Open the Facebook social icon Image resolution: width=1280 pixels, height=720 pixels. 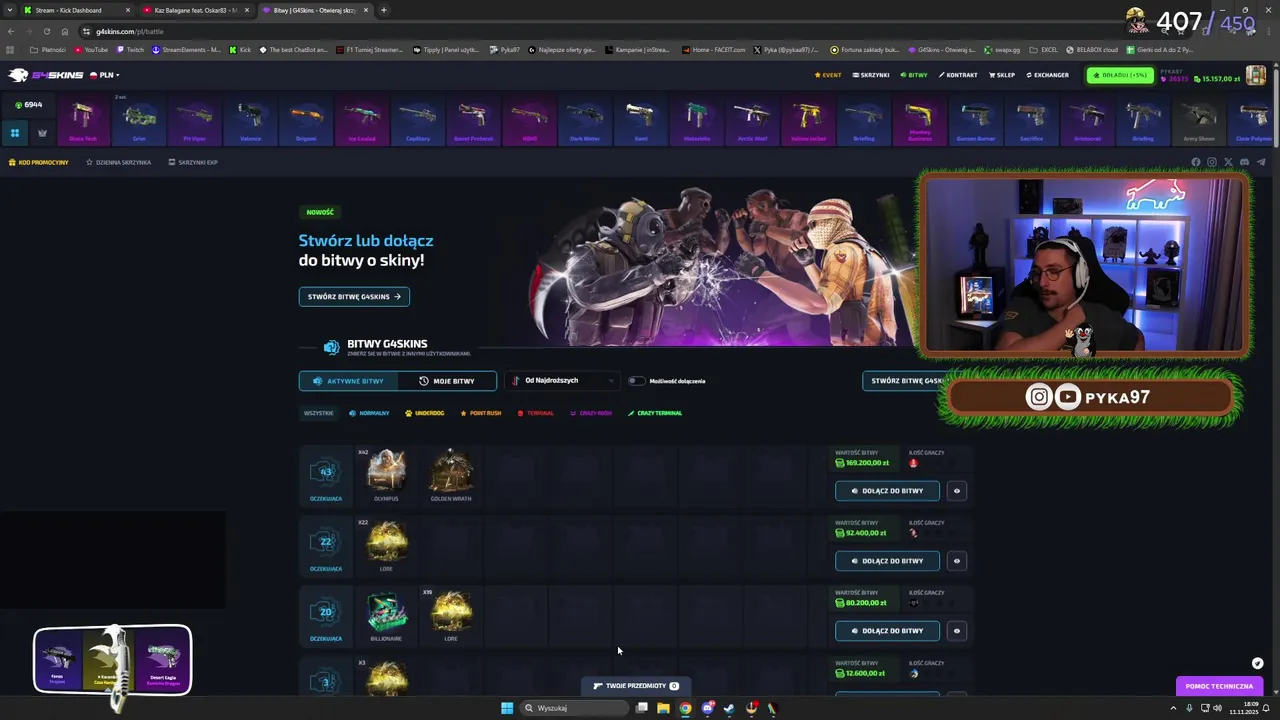tap(1196, 162)
